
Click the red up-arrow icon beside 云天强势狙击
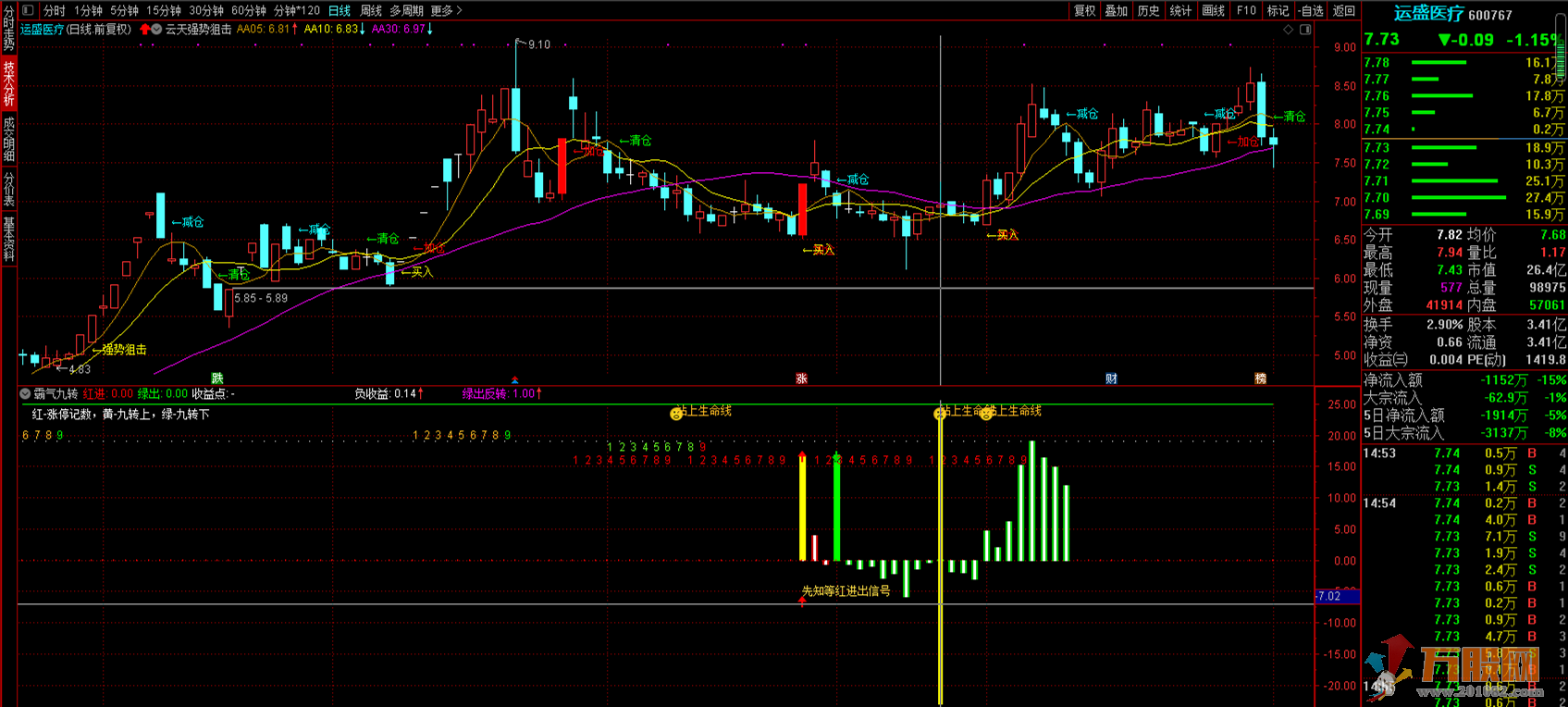tap(144, 30)
